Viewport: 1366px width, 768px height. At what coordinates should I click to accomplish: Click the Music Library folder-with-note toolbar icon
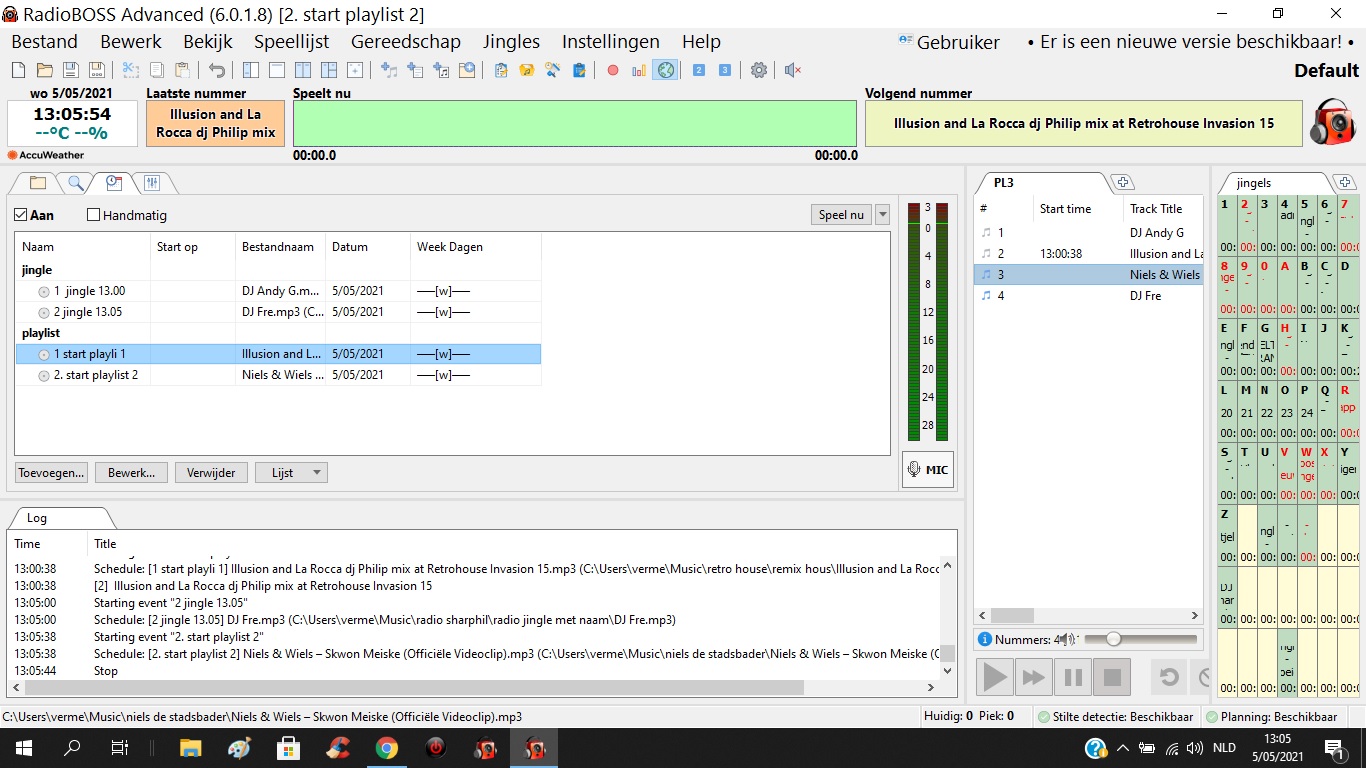coord(527,70)
